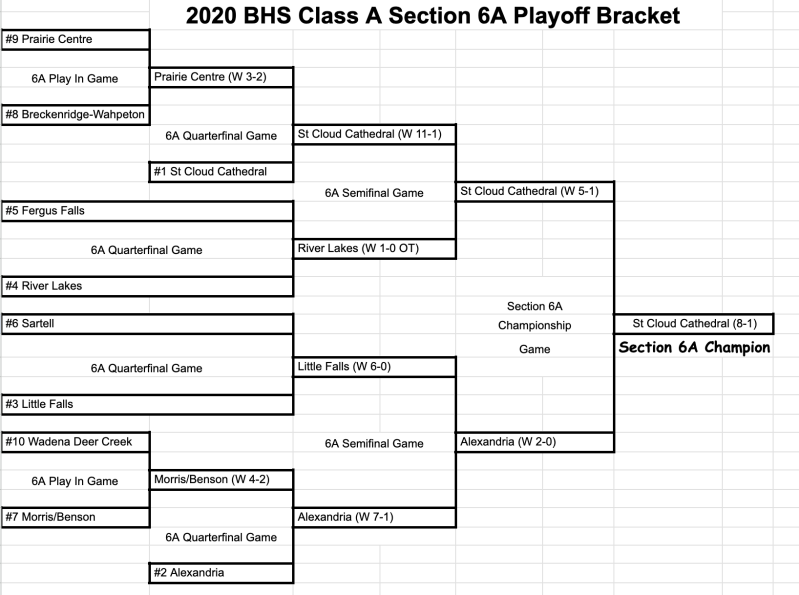
Task: Click the Section 6A Champion label
Action: pyautogui.click(x=694, y=348)
